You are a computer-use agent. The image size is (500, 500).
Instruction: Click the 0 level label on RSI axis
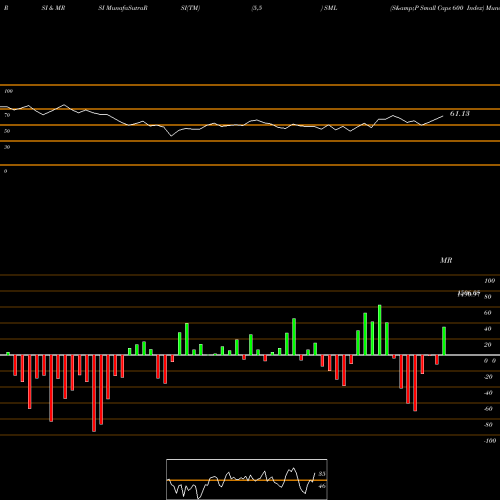tap(5, 171)
